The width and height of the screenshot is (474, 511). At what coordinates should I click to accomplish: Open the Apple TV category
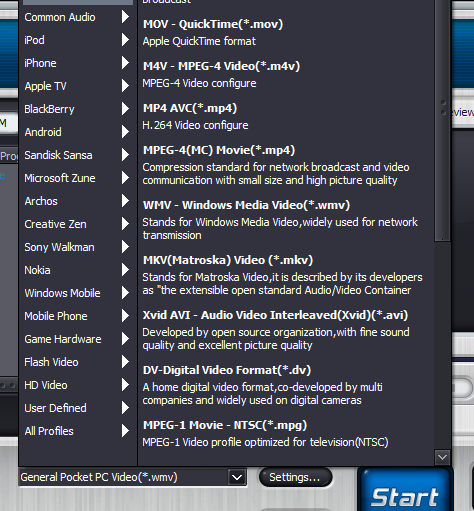point(78,86)
